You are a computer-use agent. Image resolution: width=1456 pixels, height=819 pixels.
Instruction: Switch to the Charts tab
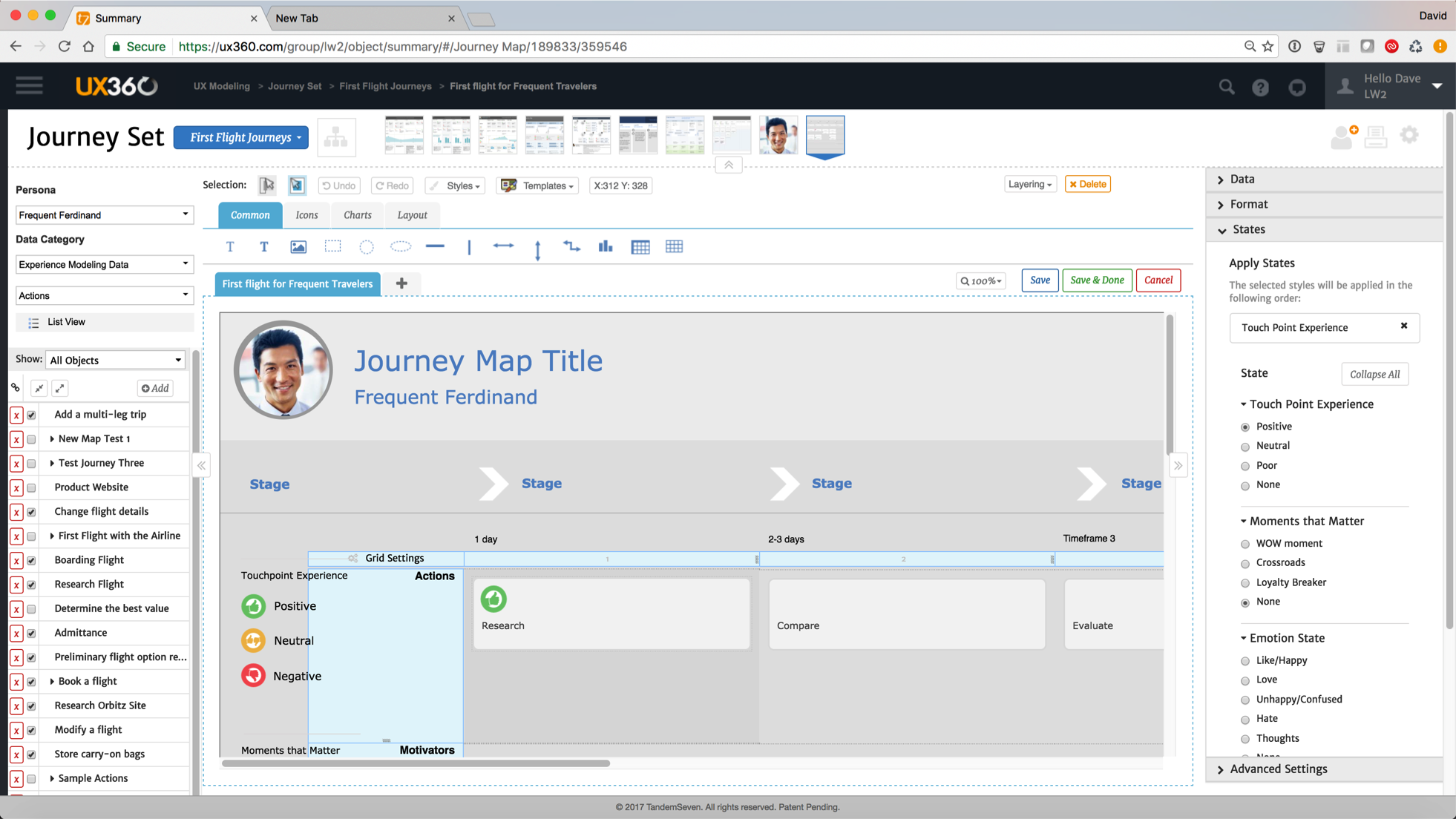point(357,215)
